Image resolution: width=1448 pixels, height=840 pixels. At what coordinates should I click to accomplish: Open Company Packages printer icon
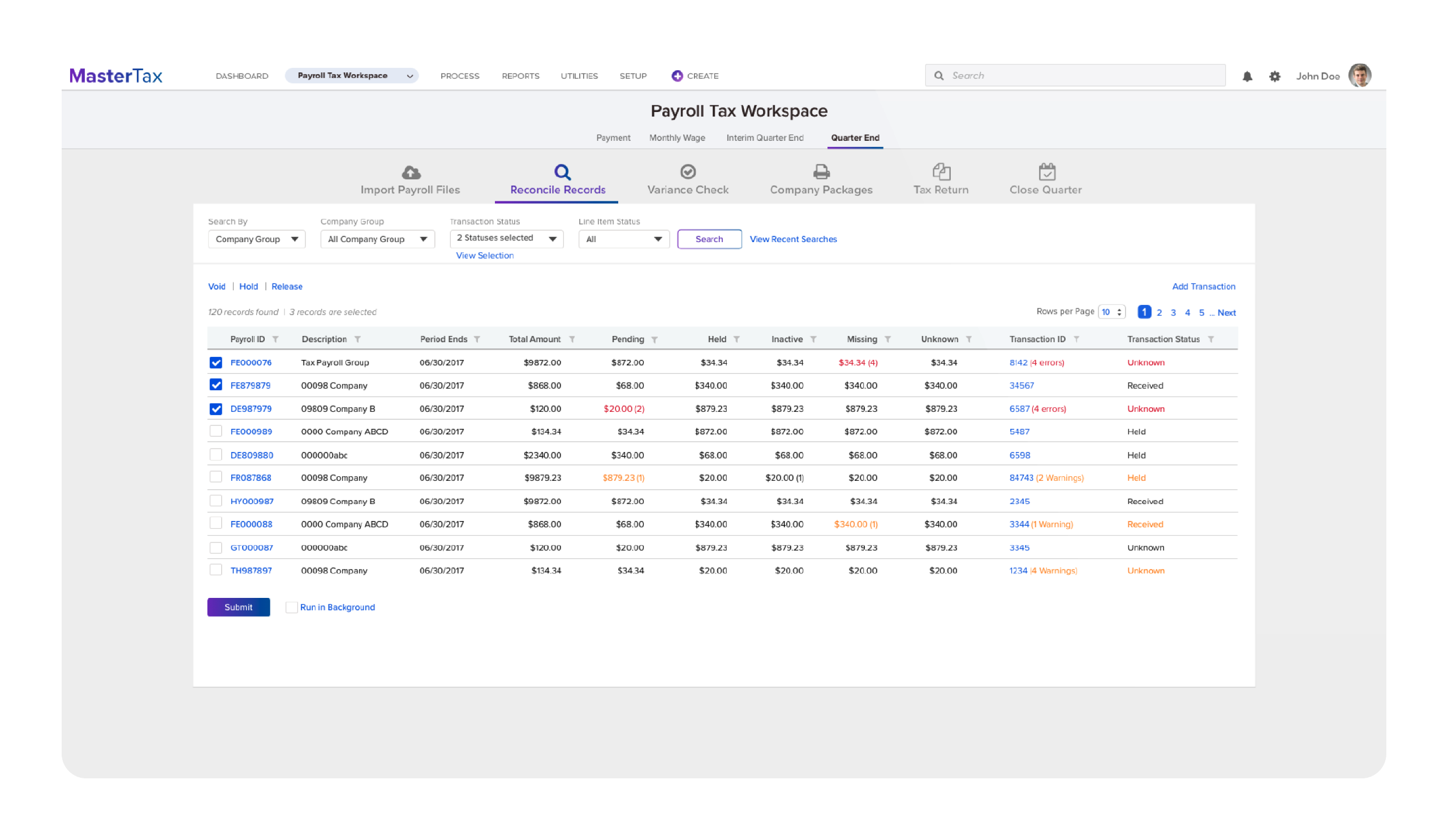pos(821,171)
